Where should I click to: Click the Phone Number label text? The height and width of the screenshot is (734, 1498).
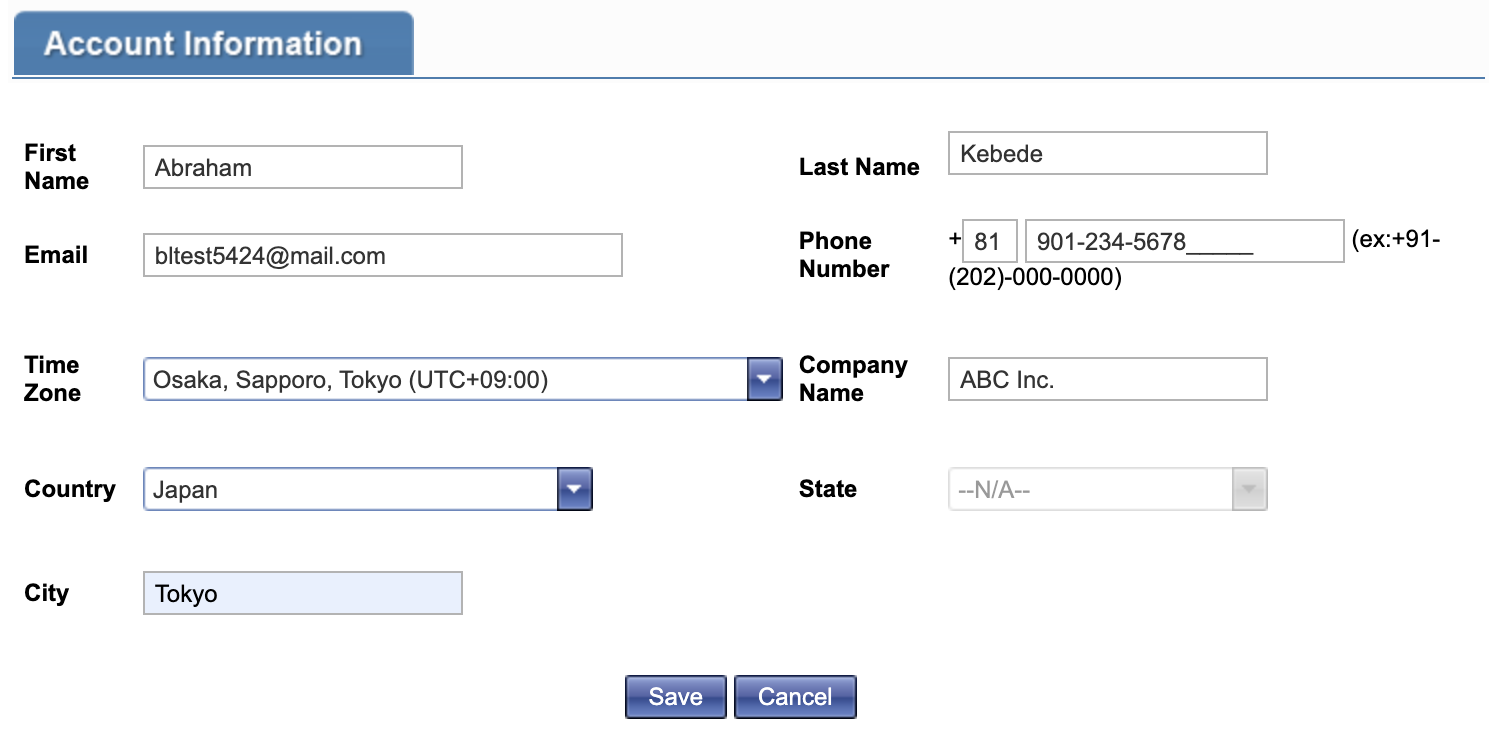(x=843, y=255)
